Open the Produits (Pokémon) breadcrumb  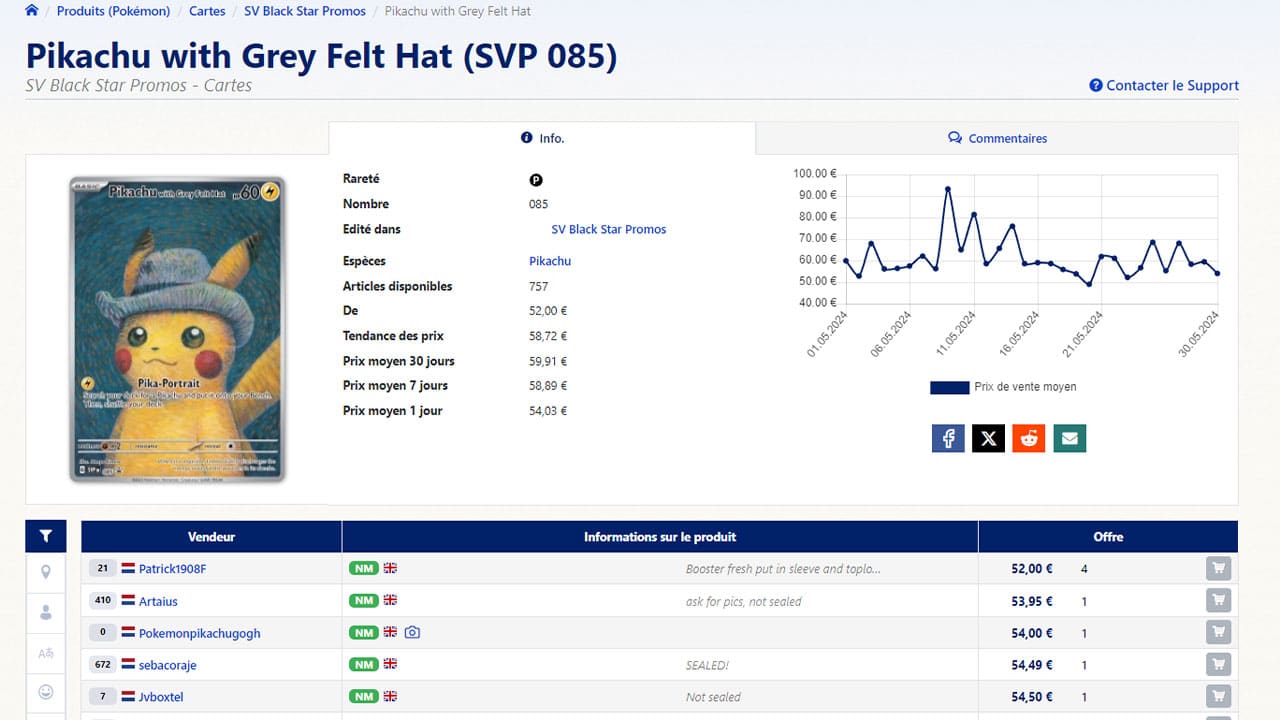click(x=113, y=11)
